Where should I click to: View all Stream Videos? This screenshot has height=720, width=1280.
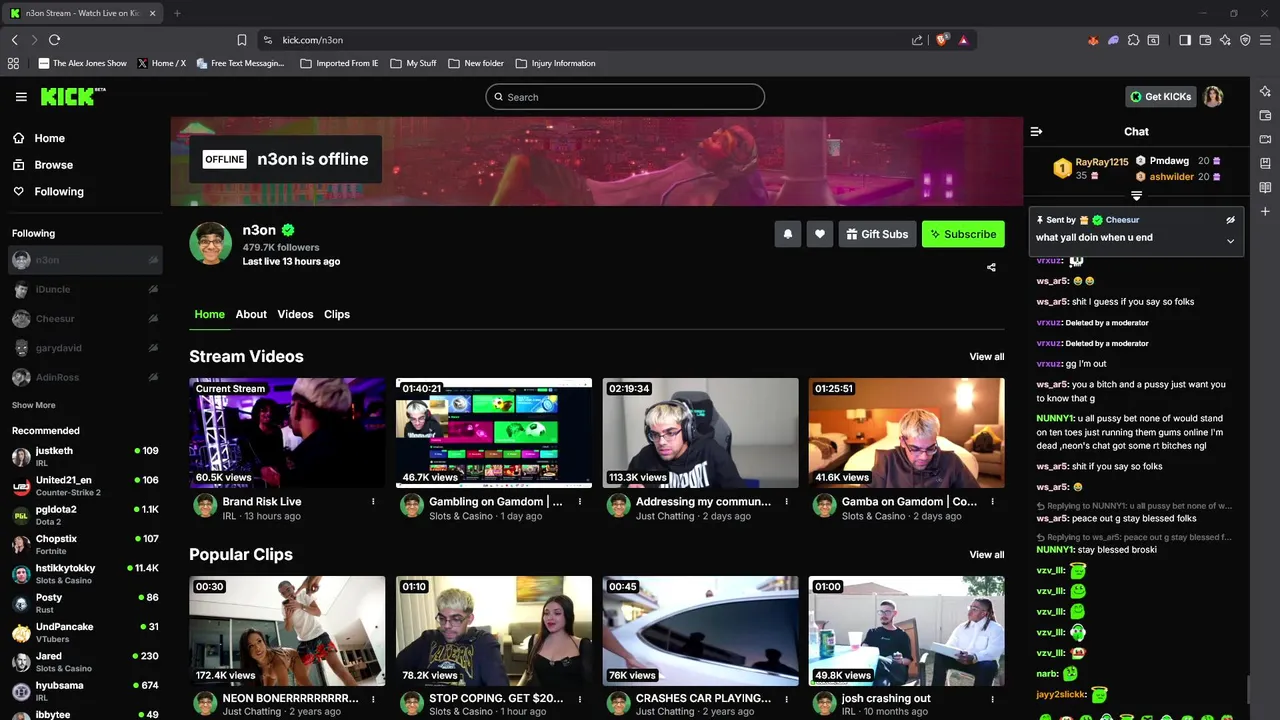[x=986, y=357]
